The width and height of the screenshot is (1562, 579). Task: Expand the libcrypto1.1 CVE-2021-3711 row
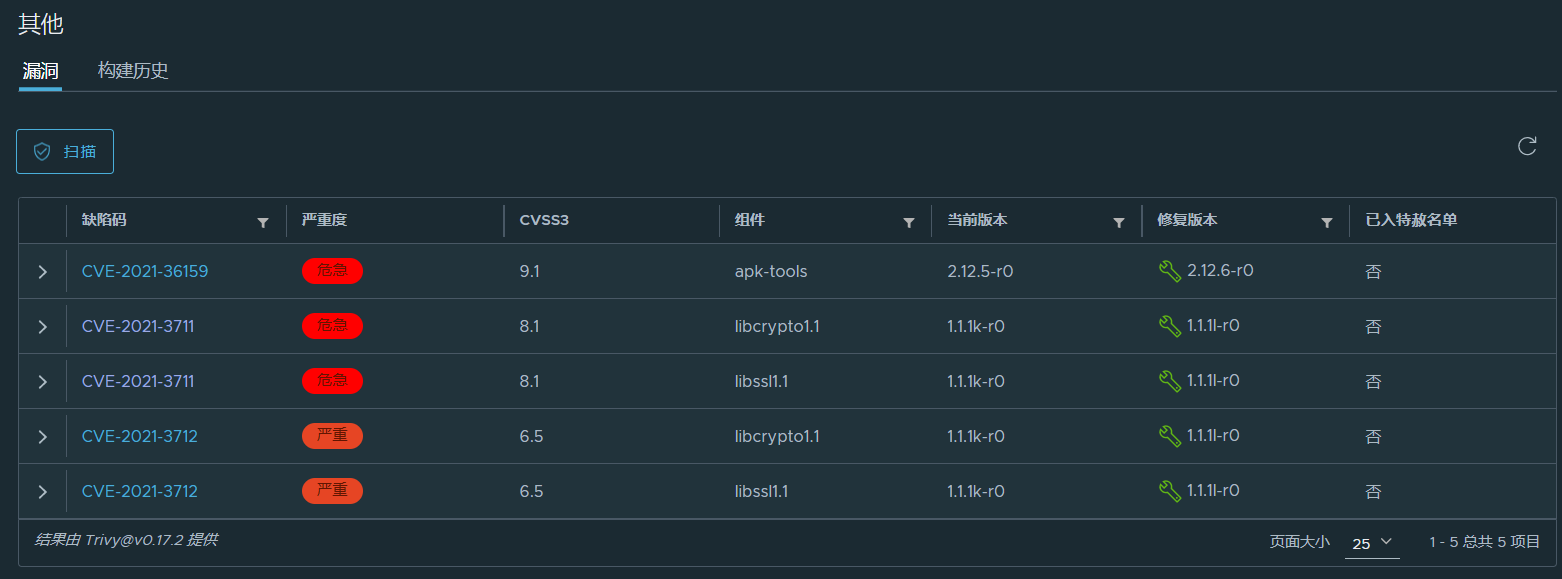(42, 327)
